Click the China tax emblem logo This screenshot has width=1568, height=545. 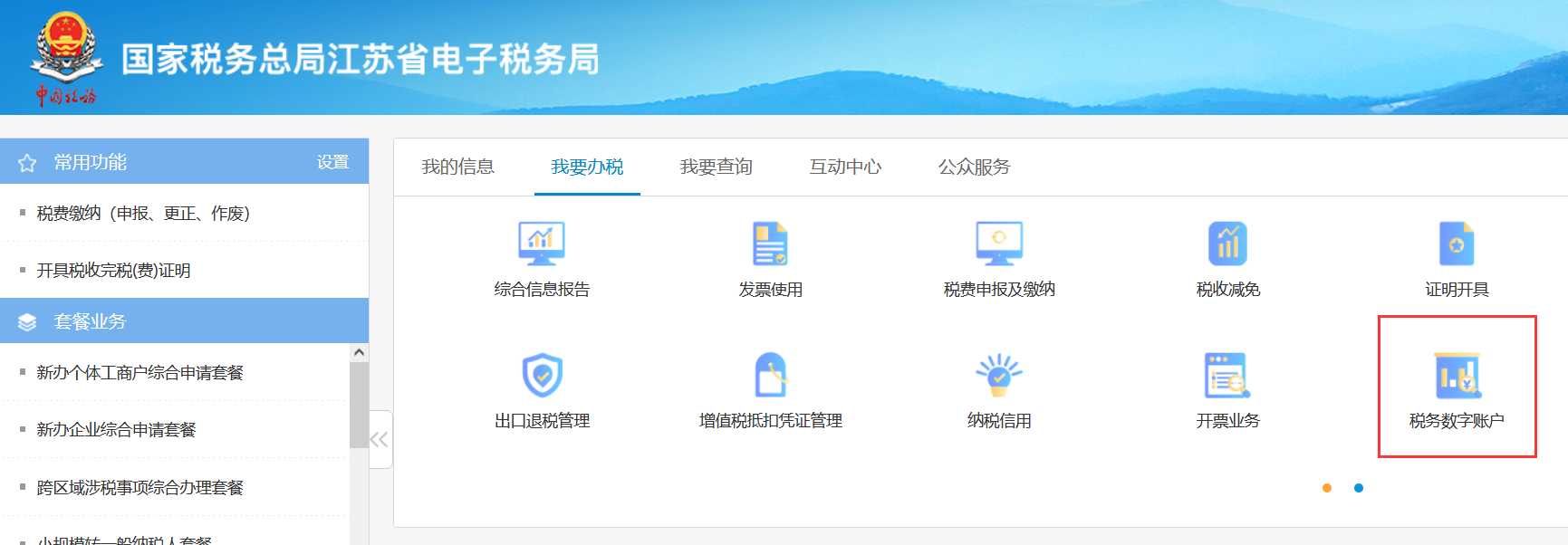(x=66, y=58)
